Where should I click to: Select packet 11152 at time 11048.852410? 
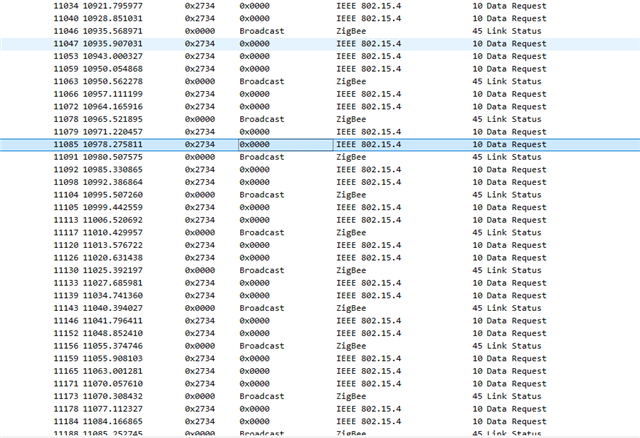pos(320,333)
